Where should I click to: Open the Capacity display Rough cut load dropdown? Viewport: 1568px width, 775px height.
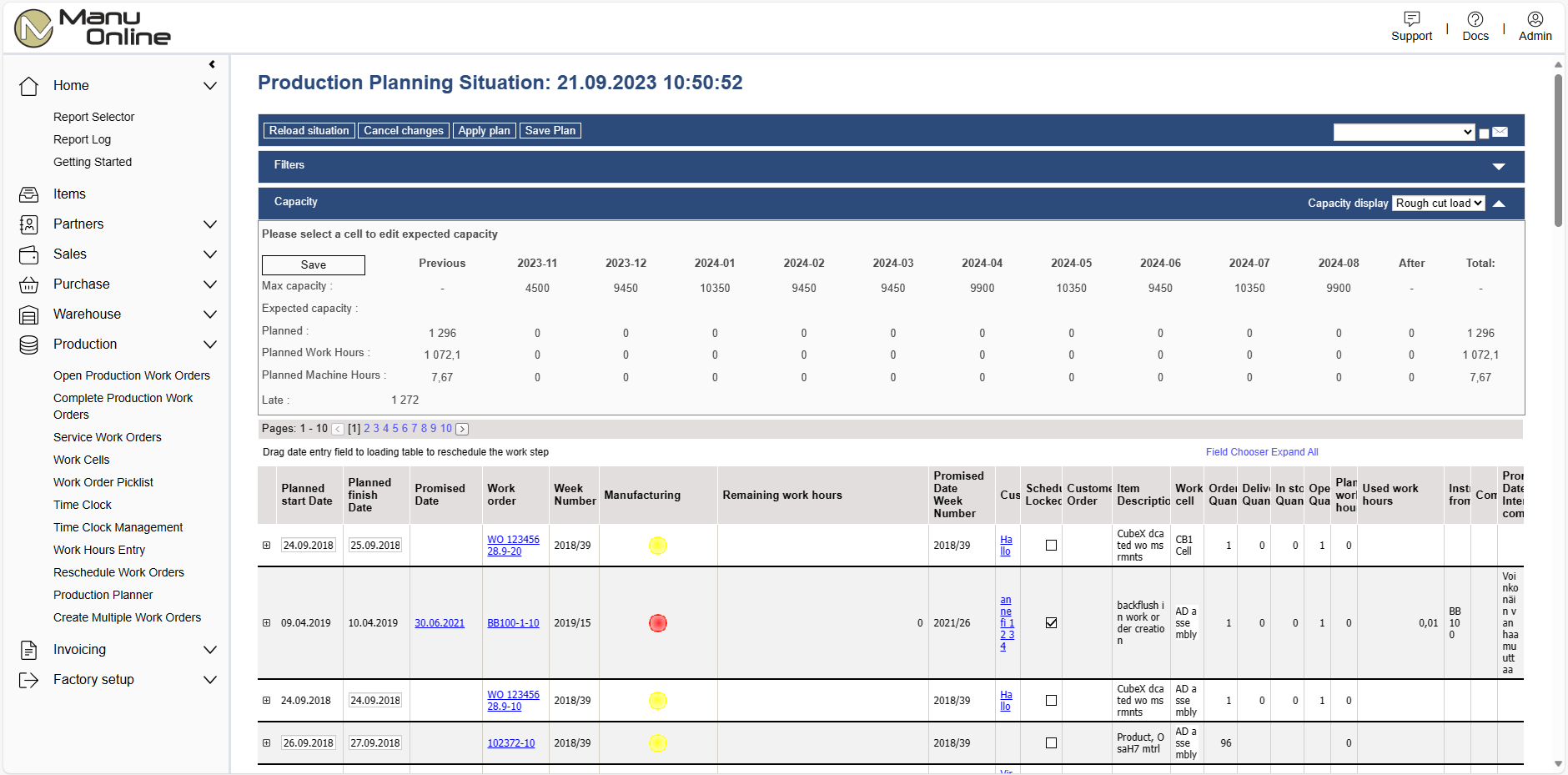pyautogui.click(x=1438, y=204)
